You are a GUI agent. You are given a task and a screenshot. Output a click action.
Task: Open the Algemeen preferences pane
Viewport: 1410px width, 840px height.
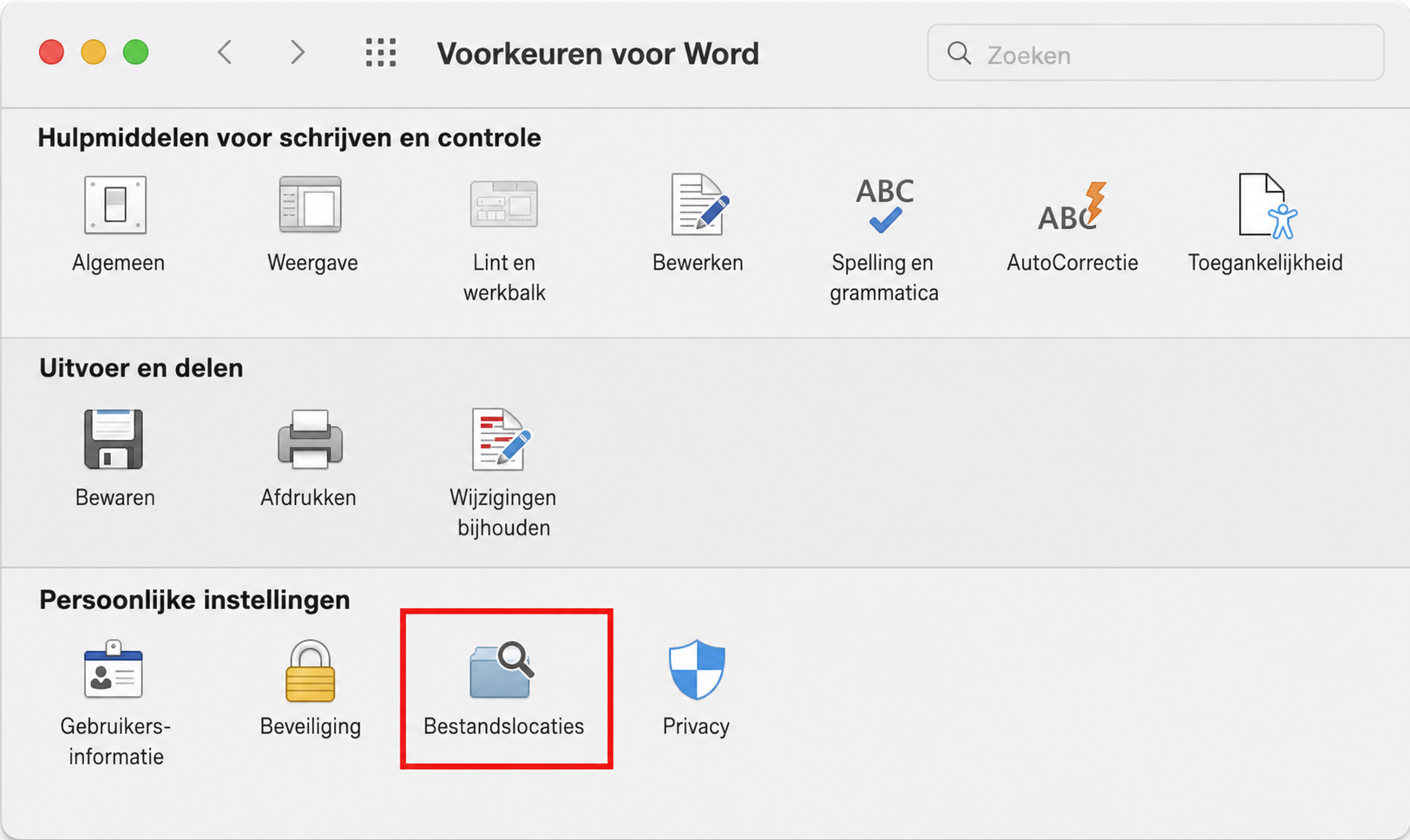pyautogui.click(x=116, y=205)
